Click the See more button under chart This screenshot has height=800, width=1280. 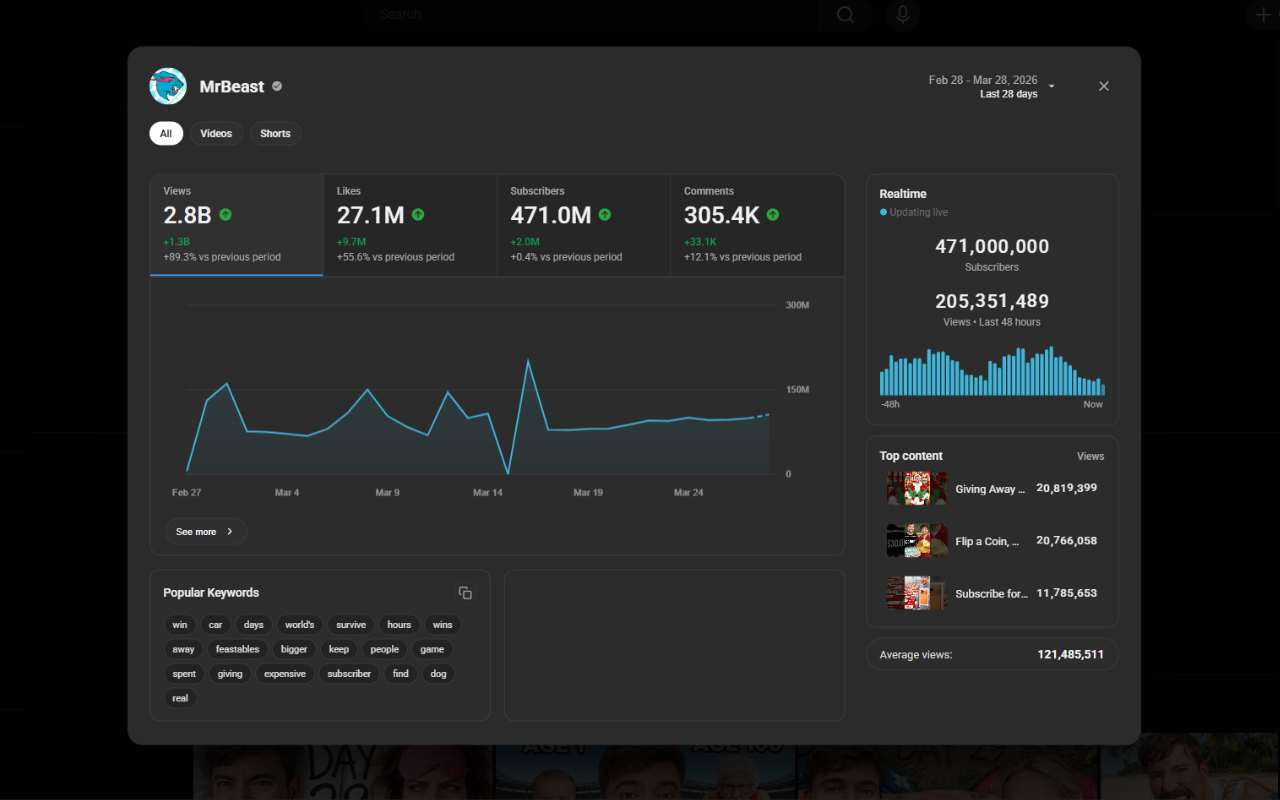[x=206, y=532]
